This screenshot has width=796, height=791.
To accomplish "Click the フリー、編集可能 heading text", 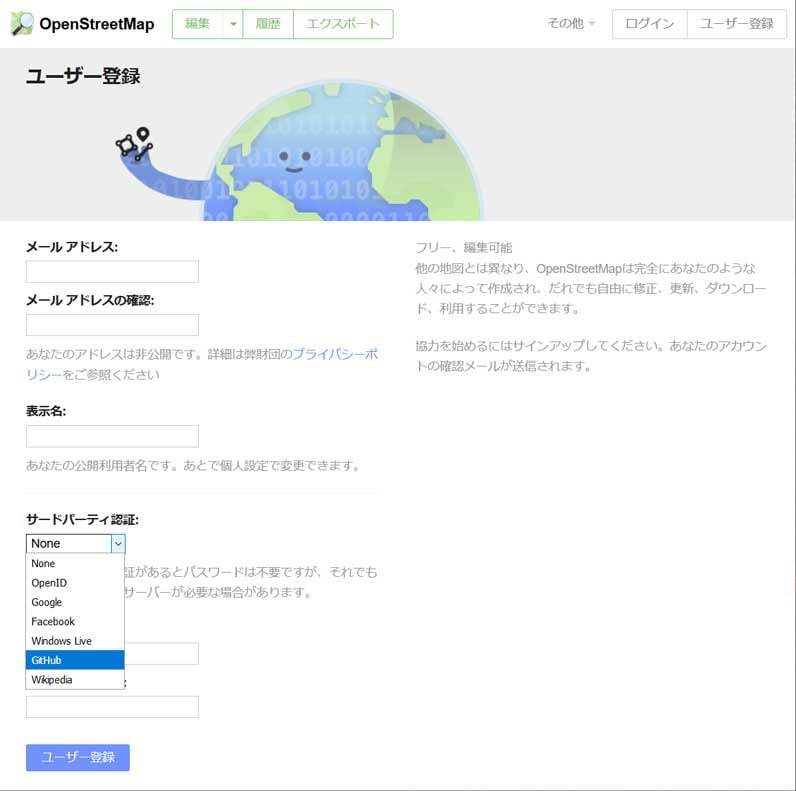I will [463, 248].
